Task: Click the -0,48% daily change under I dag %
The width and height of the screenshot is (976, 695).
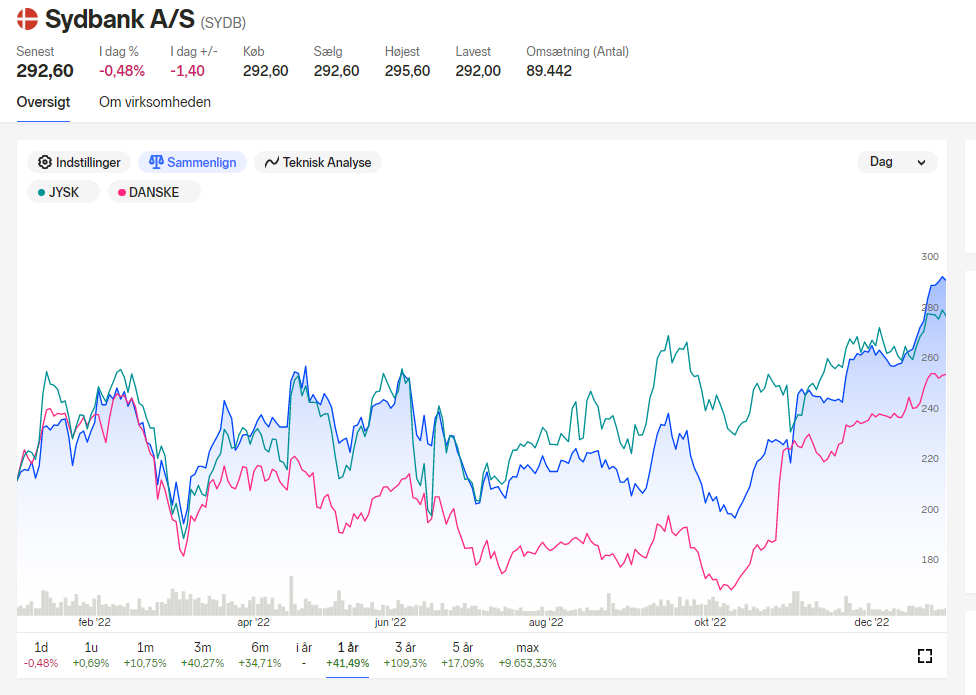Action: (x=122, y=71)
